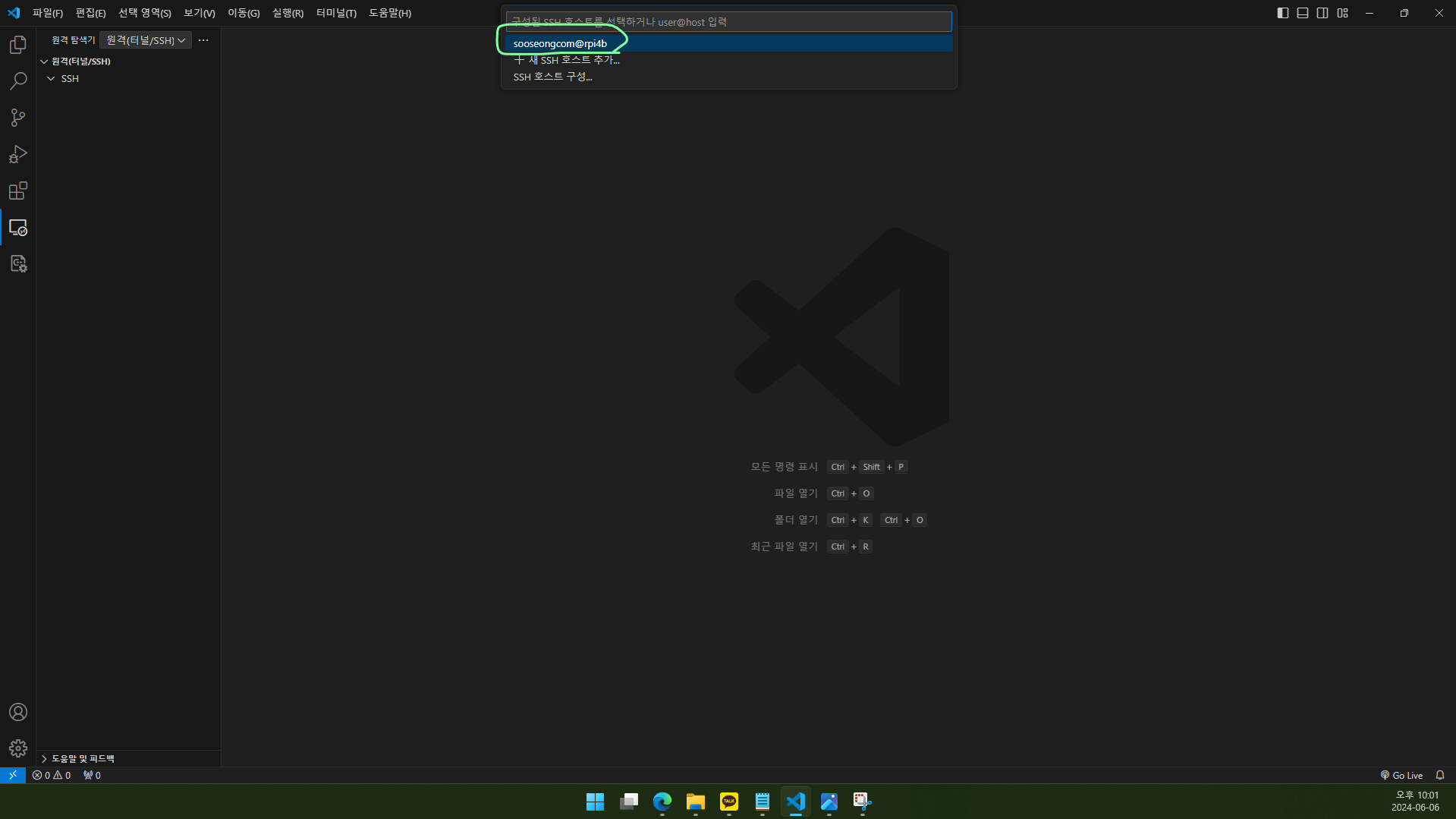Open the 터미널(T) menu
1456x819 pixels.
point(336,13)
